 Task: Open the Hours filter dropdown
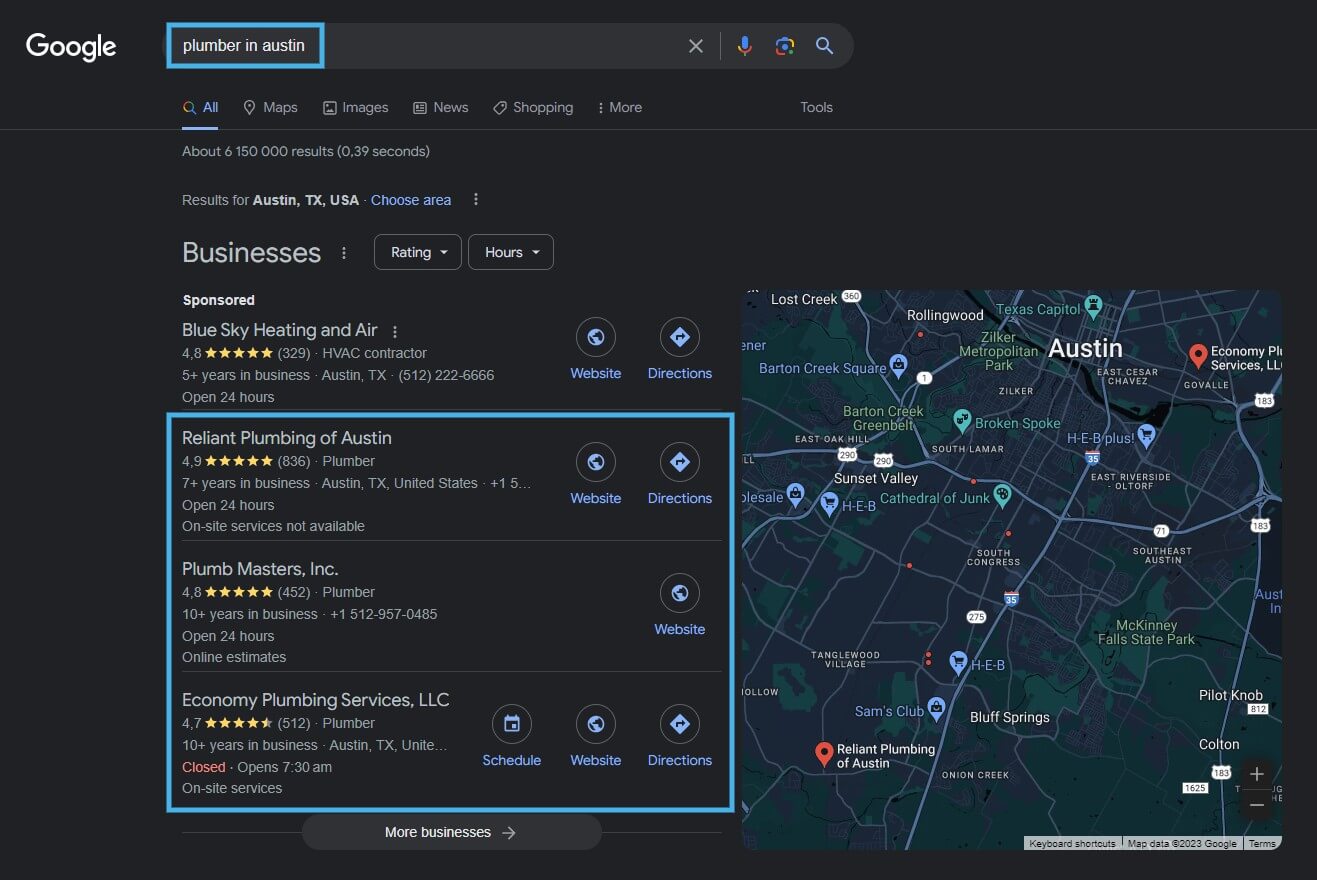click(510, 251)
